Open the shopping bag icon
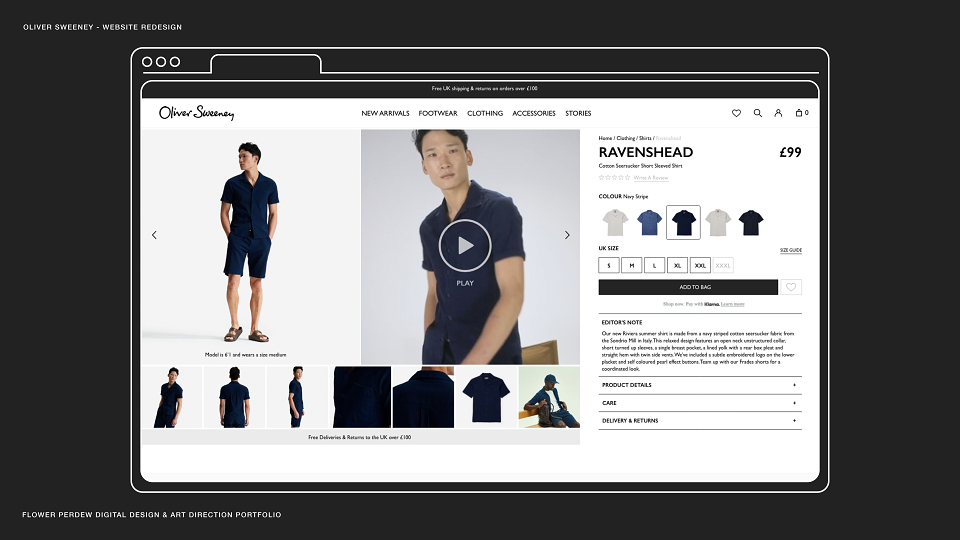Viewport: 960px width, 540px height. click(x=801, y=113)
